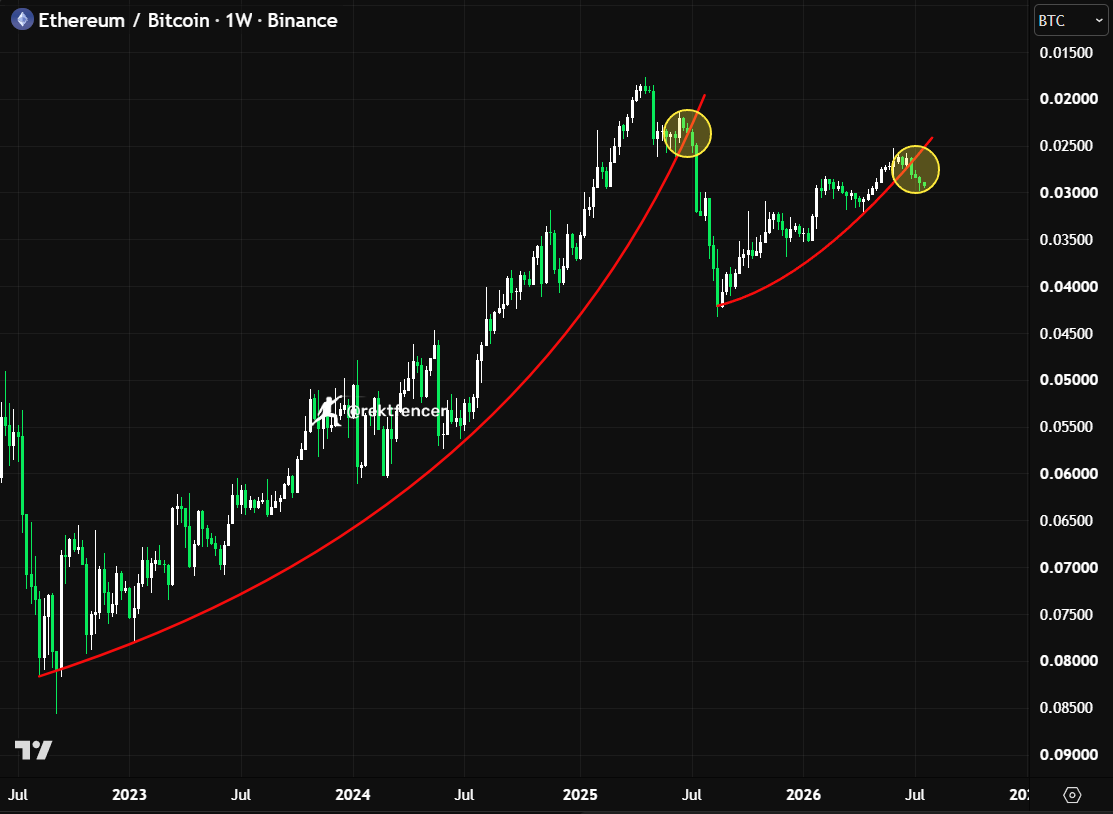This screenshot has height=814, width=1113.
Task: Click the 0.05000 price label
Action: [1068, 380]
